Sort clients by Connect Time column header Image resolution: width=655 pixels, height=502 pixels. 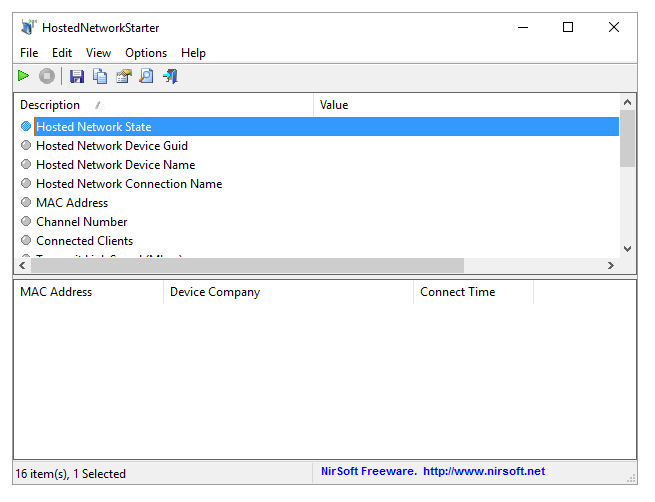(473, 292)
